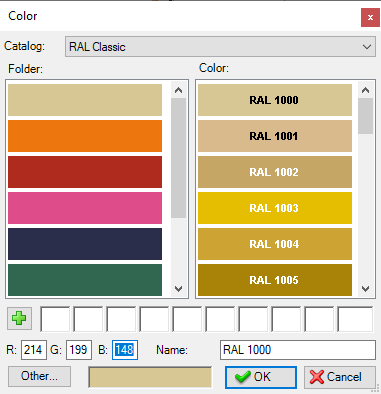Select the orange folder swatch
Viewport: 381px width, 394px height.
tap(85, 136)
